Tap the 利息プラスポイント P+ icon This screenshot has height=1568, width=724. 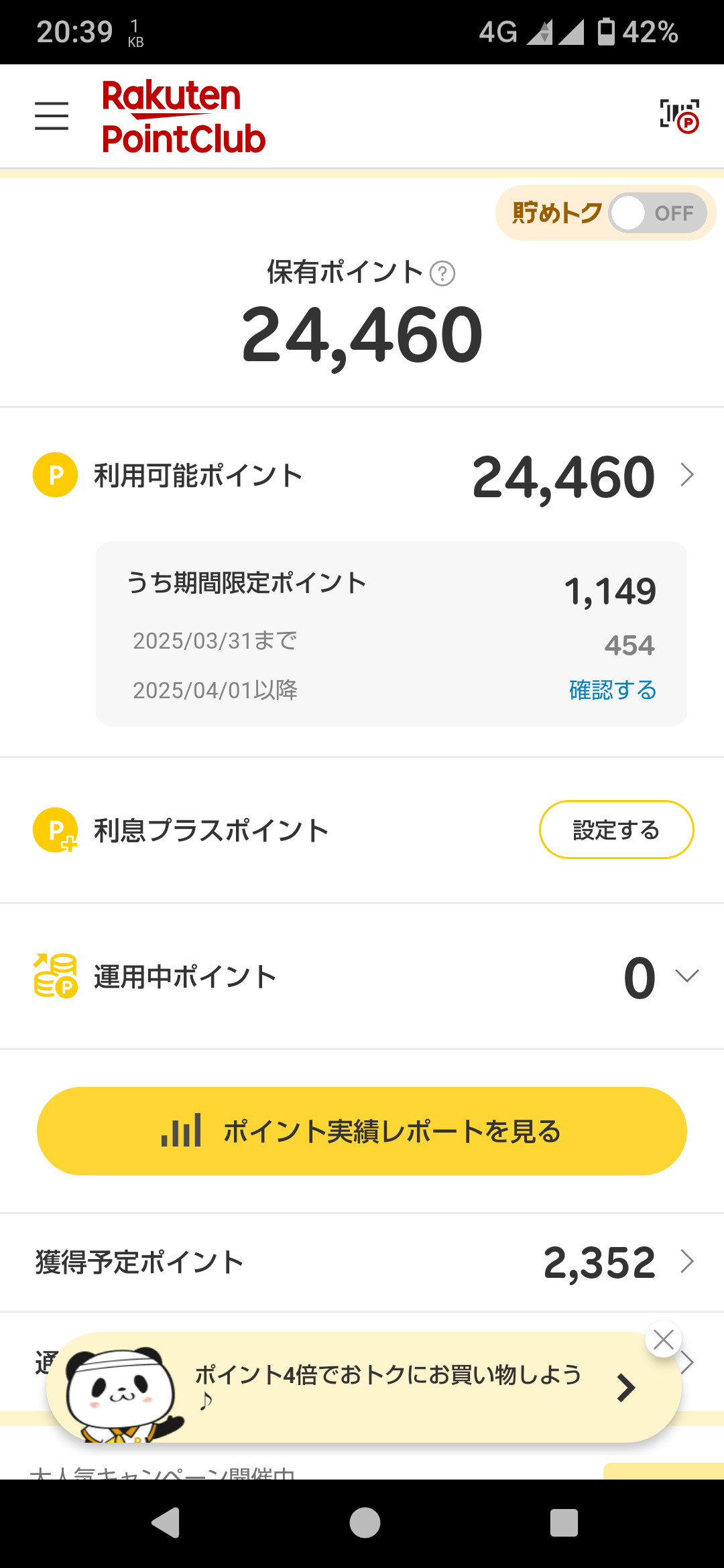click(56, 830)
